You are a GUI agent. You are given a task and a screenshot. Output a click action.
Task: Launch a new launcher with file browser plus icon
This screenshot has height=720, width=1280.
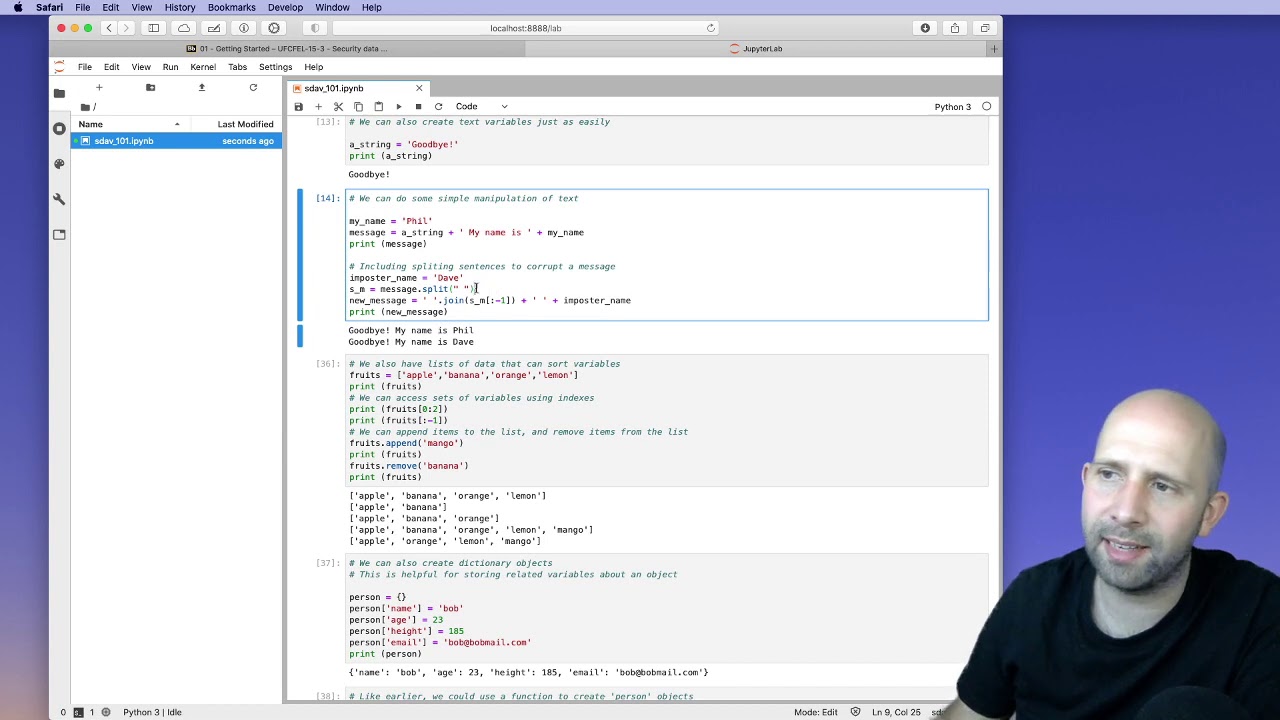tap(99, 88)
